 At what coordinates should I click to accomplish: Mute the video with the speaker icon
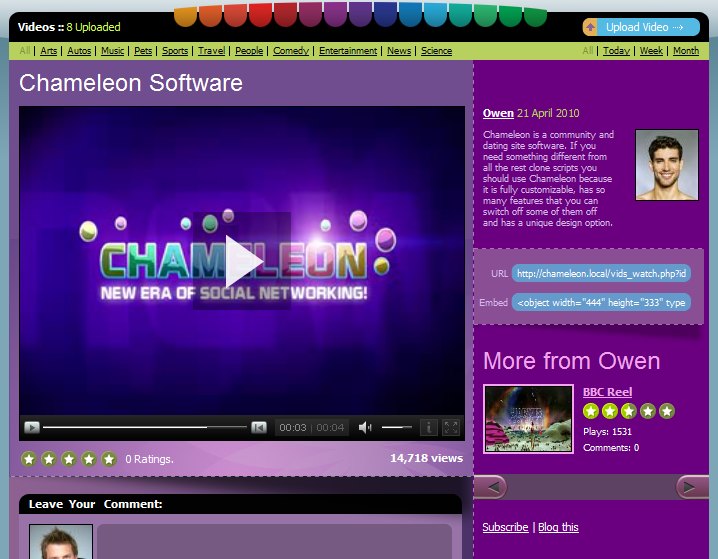[365, 428]
